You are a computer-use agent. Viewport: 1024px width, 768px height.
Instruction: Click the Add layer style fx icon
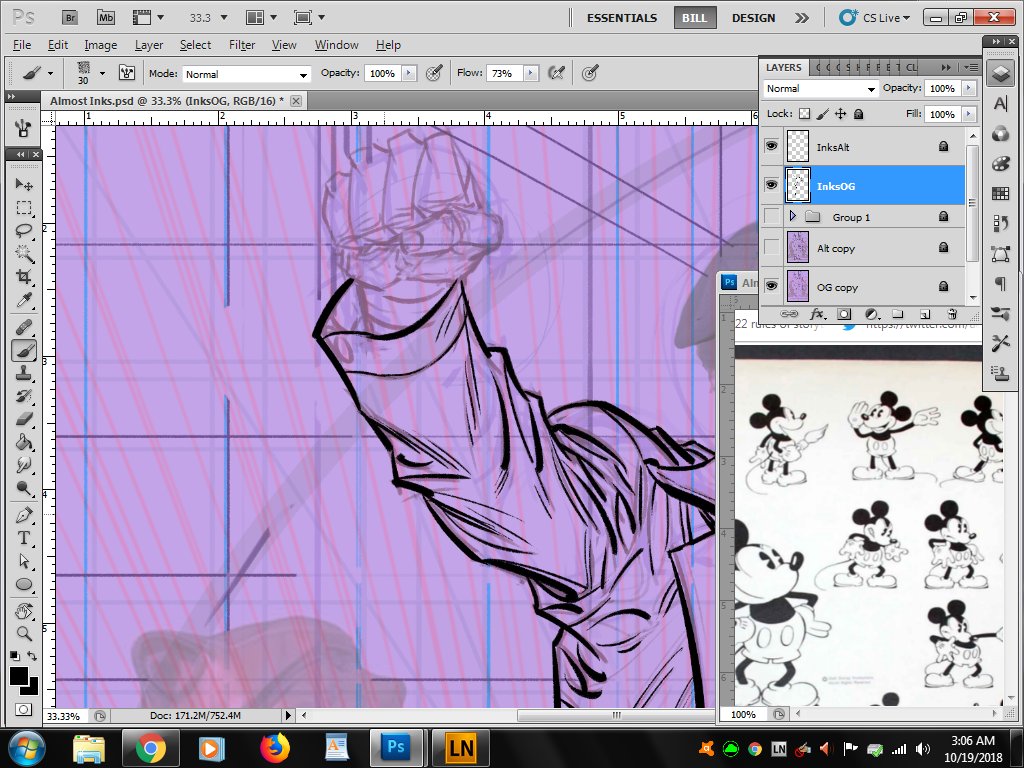[817, 314]
